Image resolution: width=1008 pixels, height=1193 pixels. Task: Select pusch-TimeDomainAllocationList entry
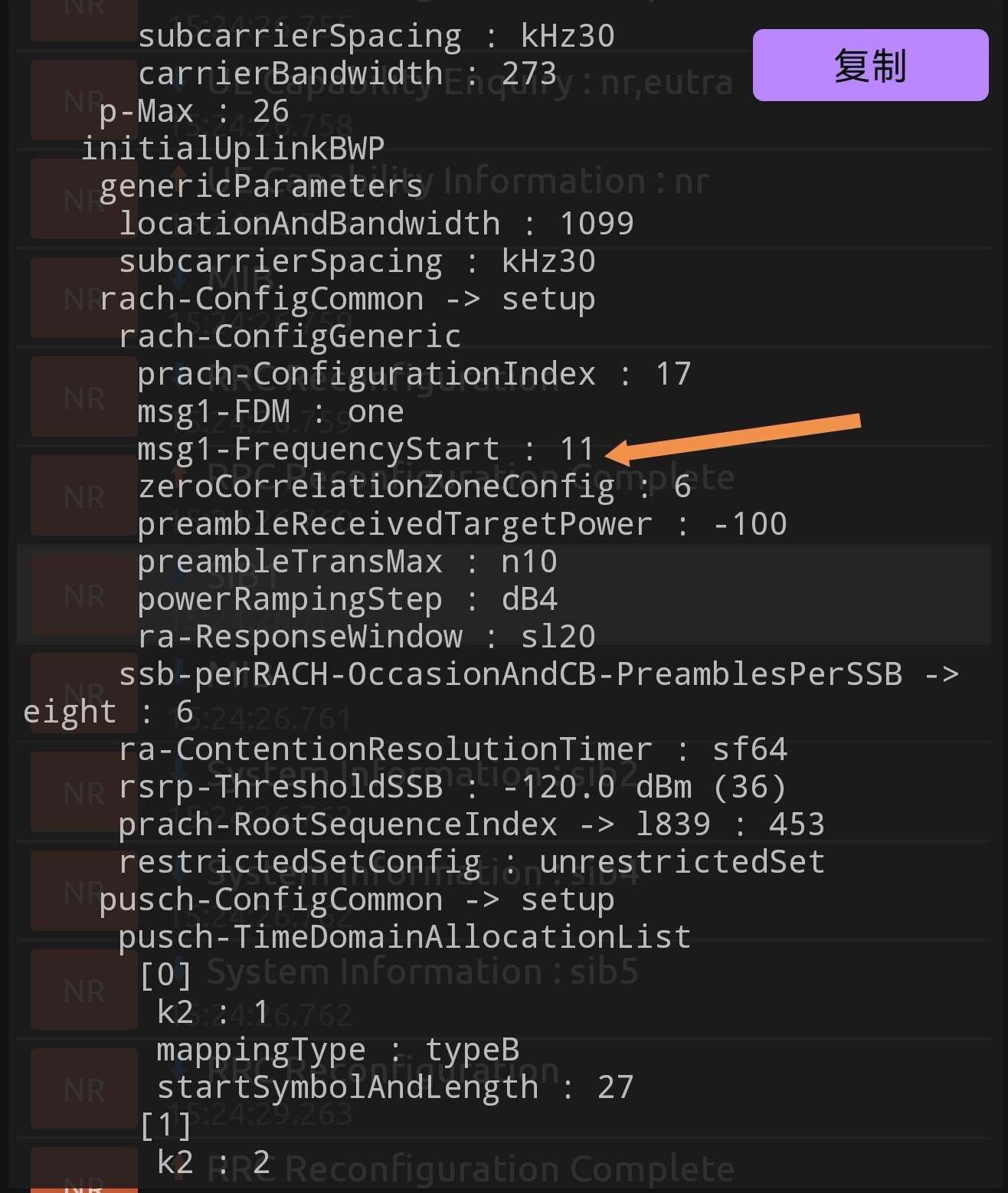pyautogui.click(x=404, y=938)
